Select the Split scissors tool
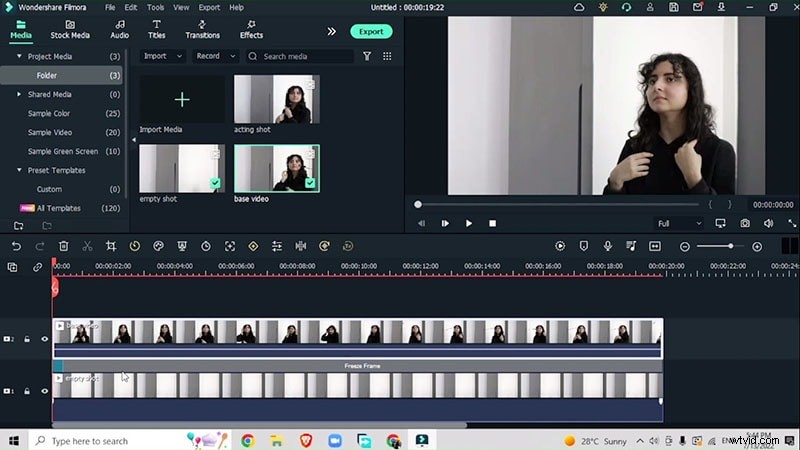Image resolution: width=800 pixels, height=450 pixels. click(x=87, y=246)
